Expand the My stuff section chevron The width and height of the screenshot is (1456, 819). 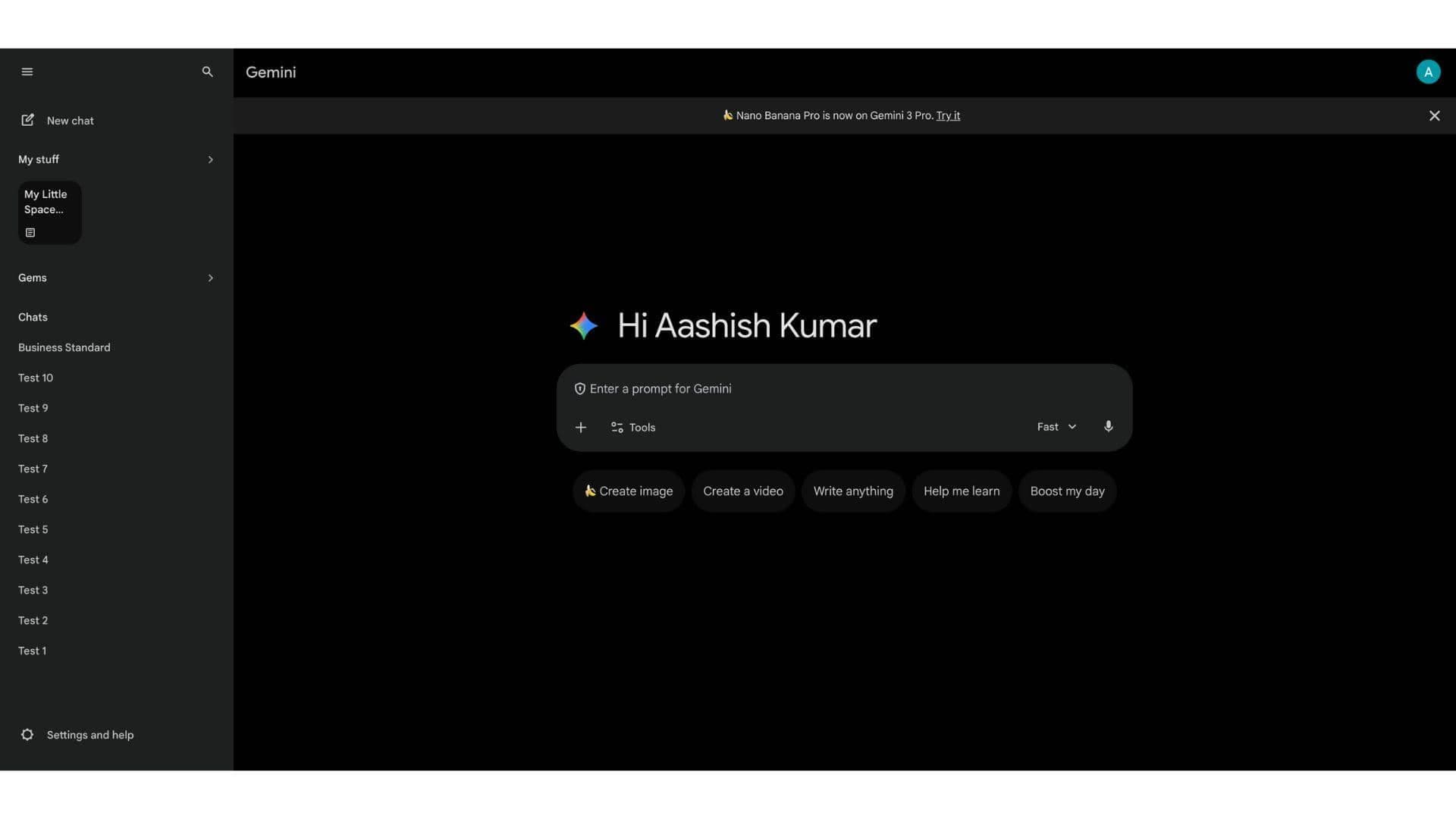click(210, 160)
